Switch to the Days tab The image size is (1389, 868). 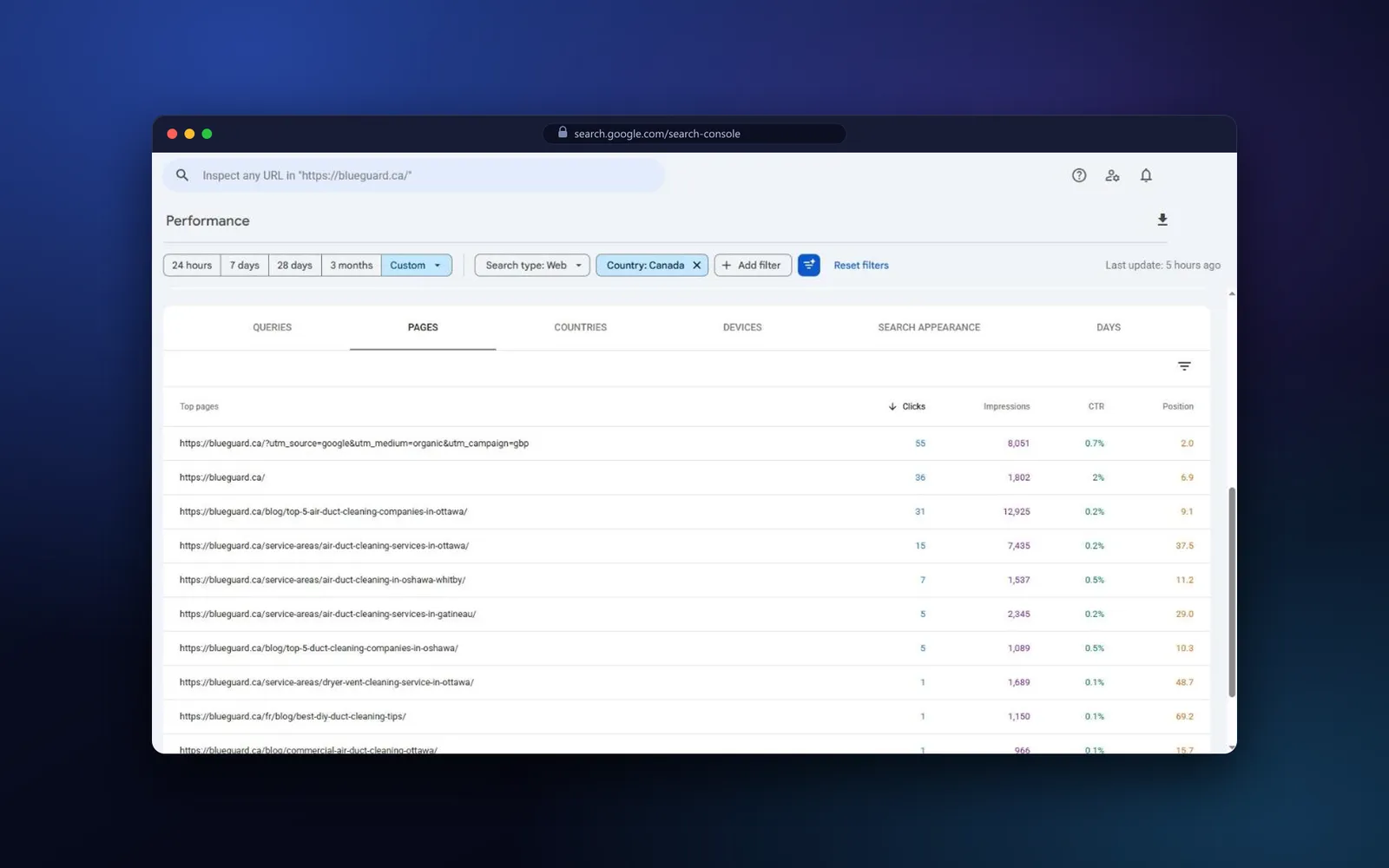[x=1109, y=327]
